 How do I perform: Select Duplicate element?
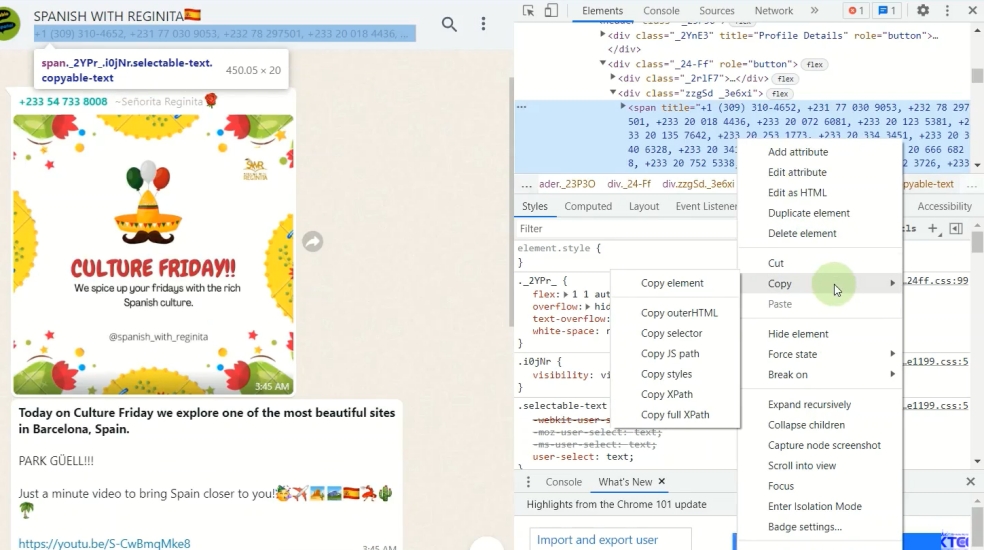[x=820, y=213]
